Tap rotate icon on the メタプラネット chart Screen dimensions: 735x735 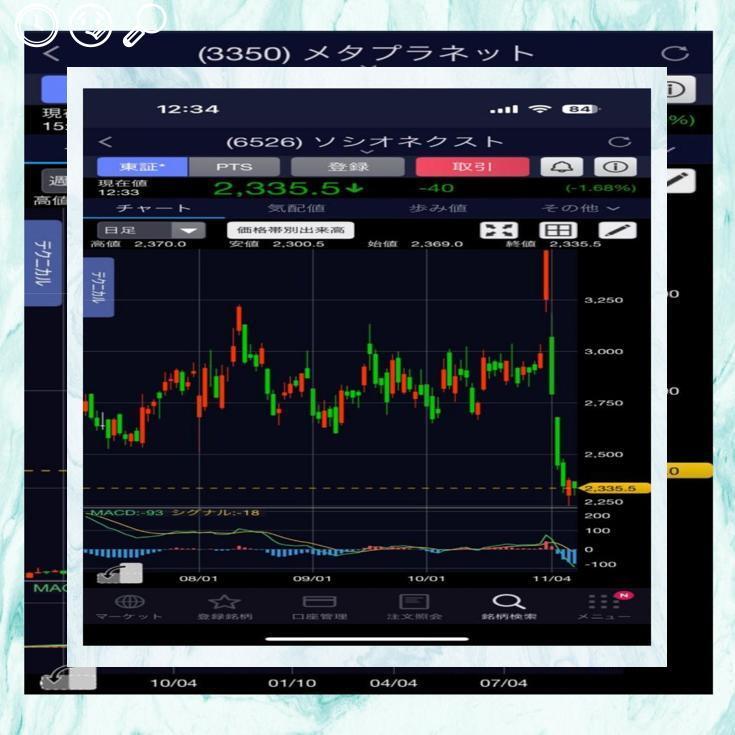(x=68, y=679)
